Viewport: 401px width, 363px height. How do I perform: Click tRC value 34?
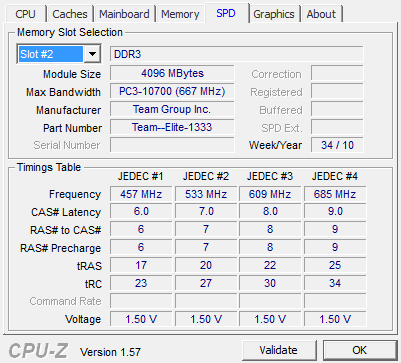335,283
